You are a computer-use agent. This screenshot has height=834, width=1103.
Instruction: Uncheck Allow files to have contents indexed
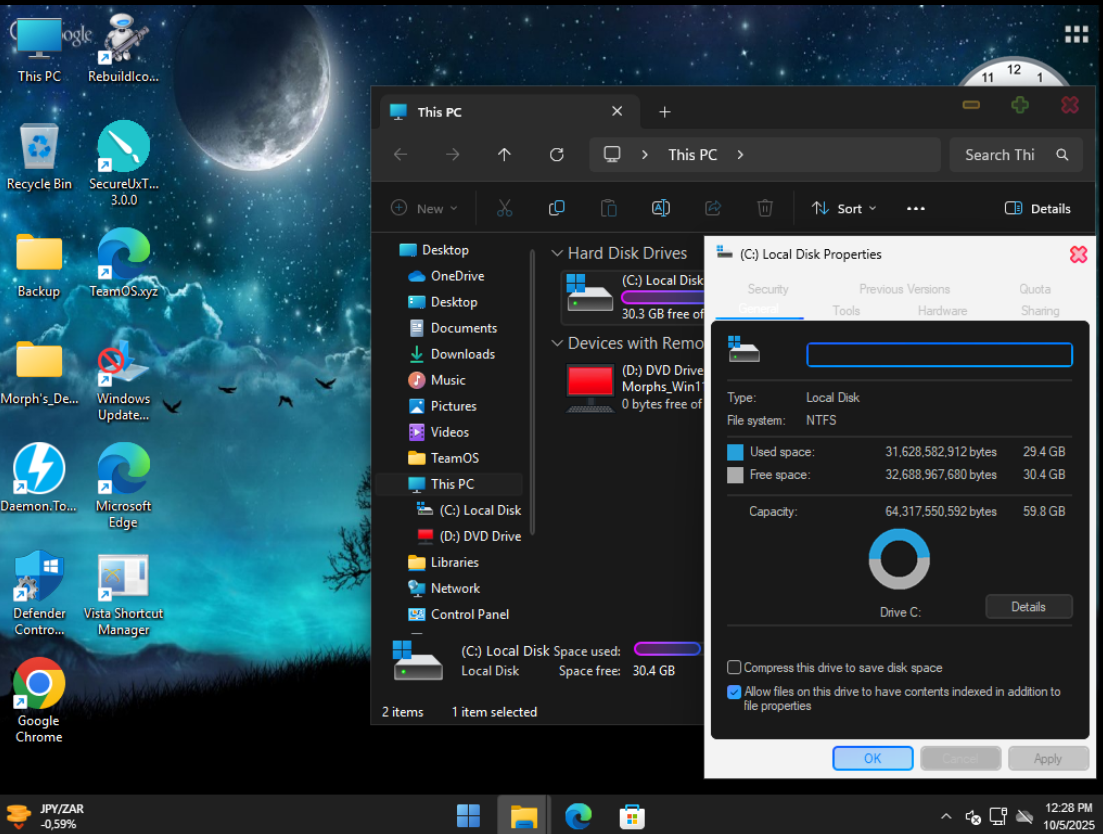pyautogui.click(x=735, y=692)
